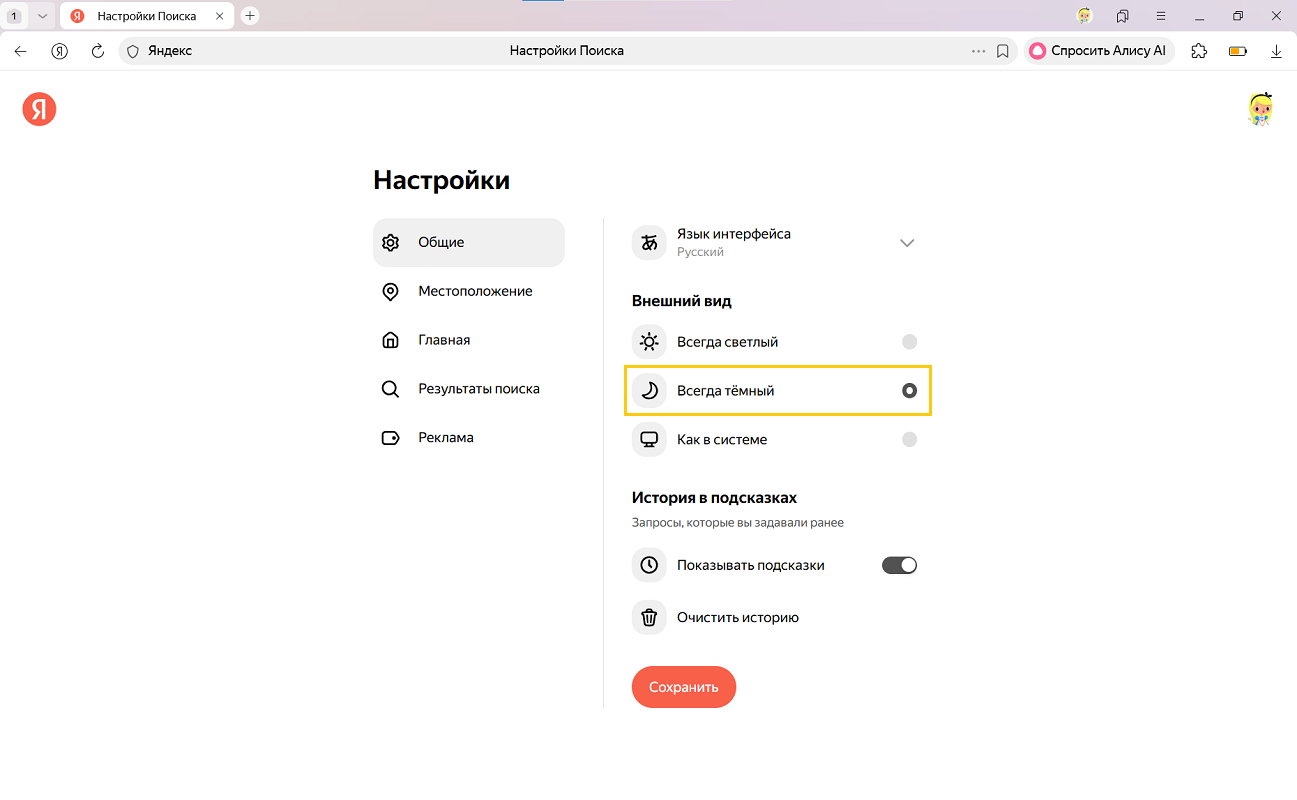
Task: Select the 'Всегда светлый' theme option
Action: tap(909, 342)
